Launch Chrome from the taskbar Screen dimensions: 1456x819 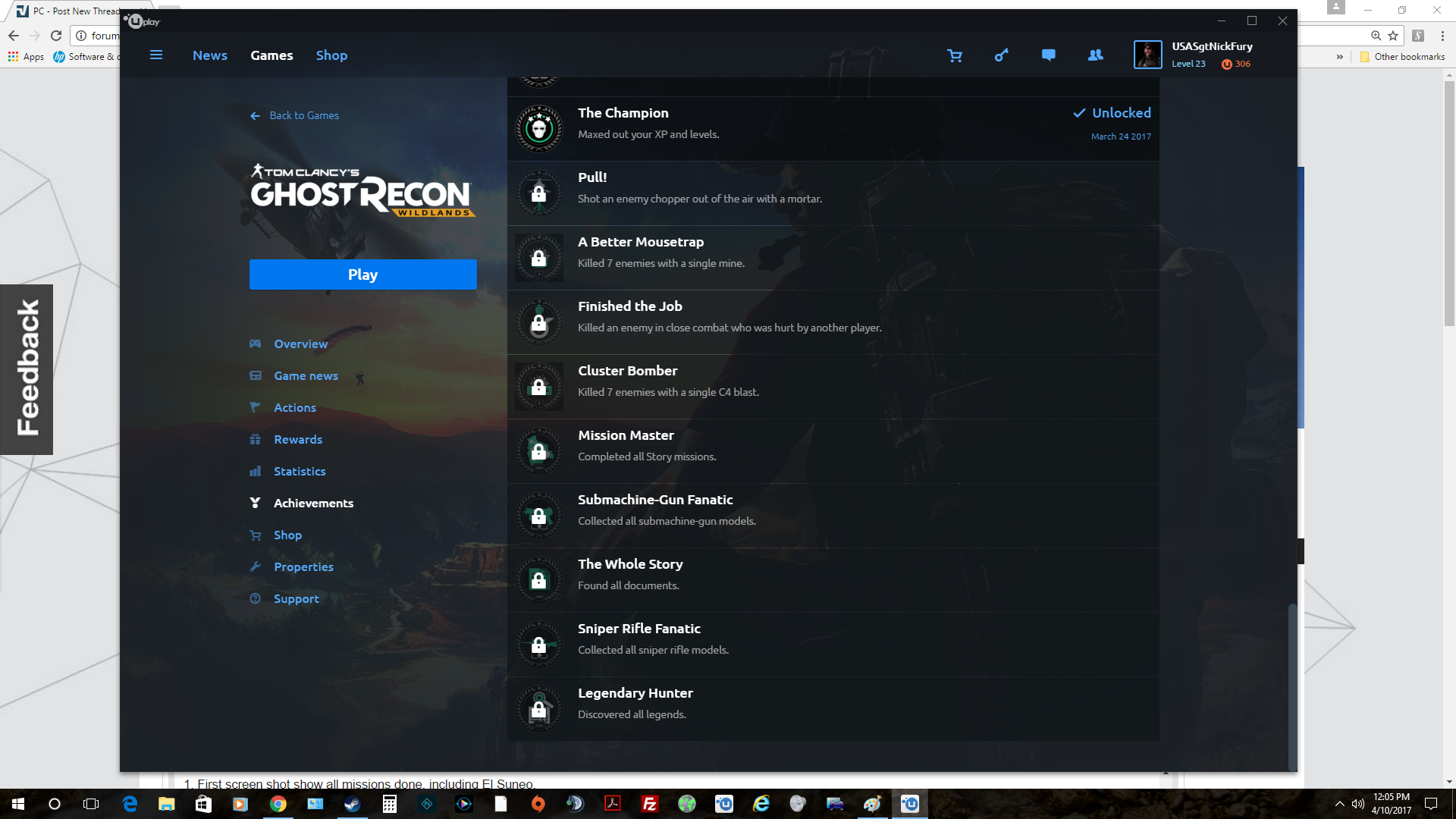(278, 804)
